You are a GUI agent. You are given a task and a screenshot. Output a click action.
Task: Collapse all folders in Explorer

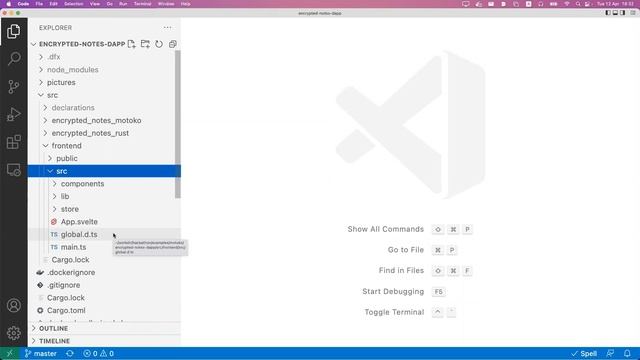173,44
